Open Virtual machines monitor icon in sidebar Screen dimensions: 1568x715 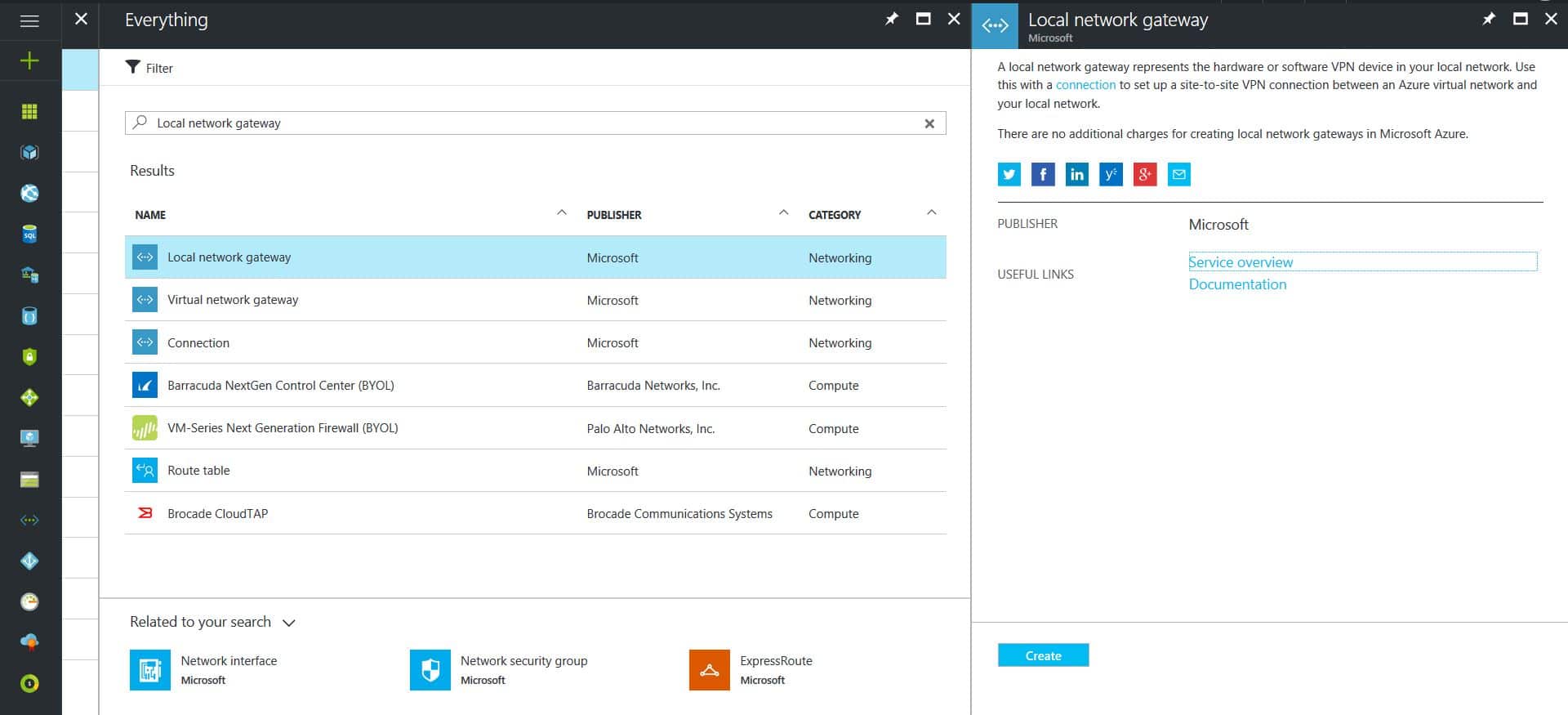click(29, 438)
